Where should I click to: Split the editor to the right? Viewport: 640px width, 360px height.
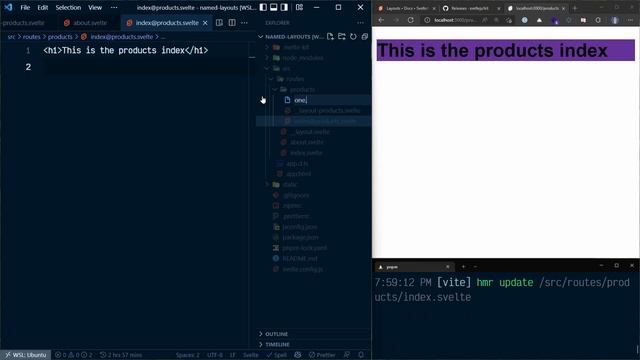(x=232, y=23)
